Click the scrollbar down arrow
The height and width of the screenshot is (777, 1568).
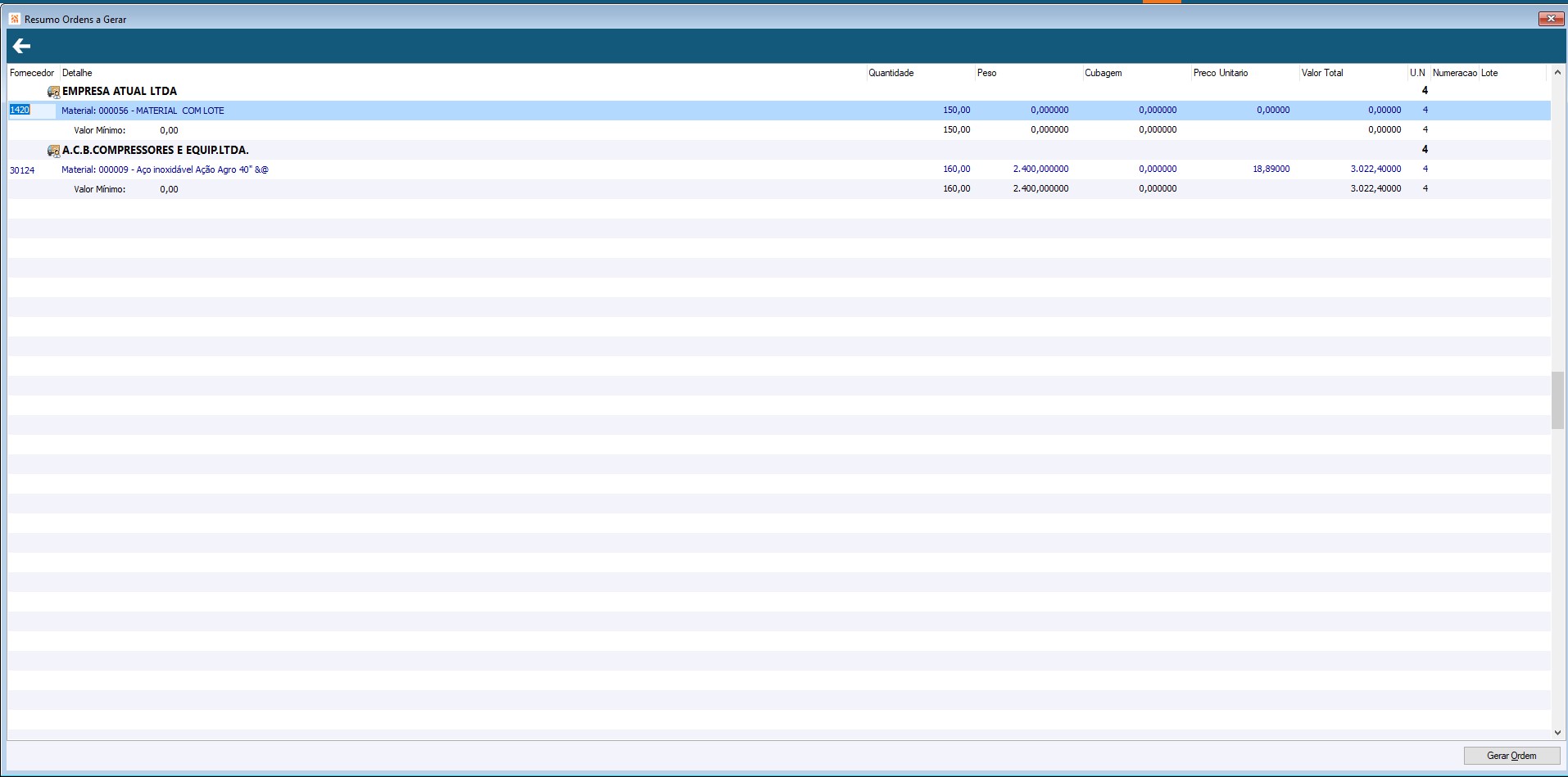[x=1557, y=733]
